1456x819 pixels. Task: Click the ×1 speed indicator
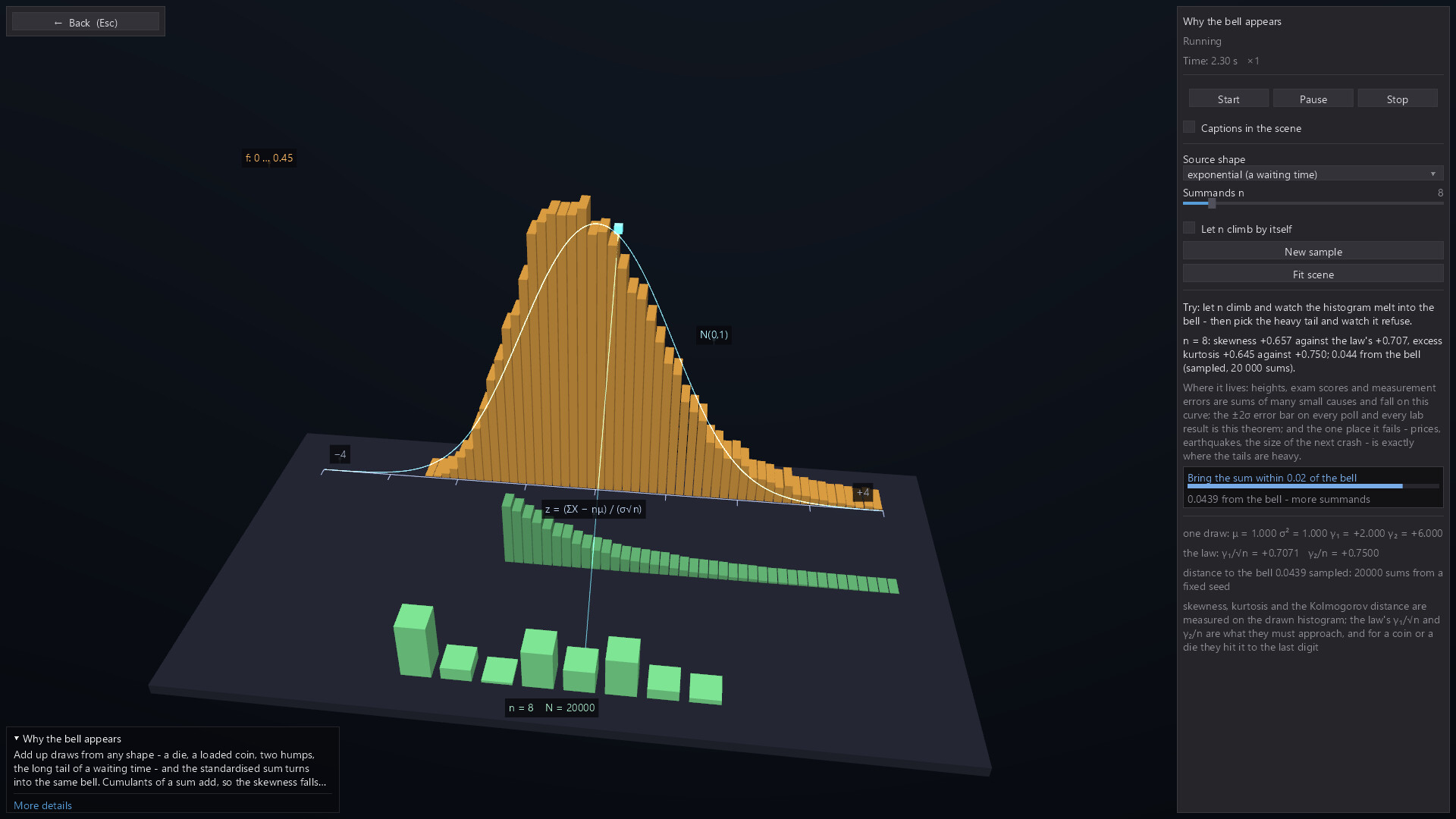pos(1253,61)
